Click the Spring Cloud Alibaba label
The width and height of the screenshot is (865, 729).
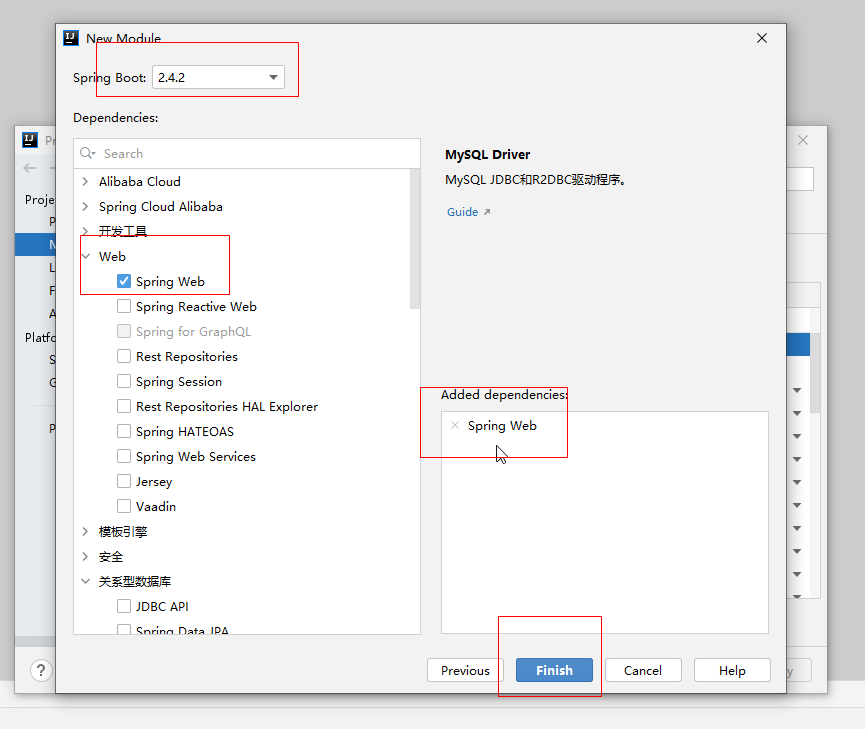tap(161, 206)
